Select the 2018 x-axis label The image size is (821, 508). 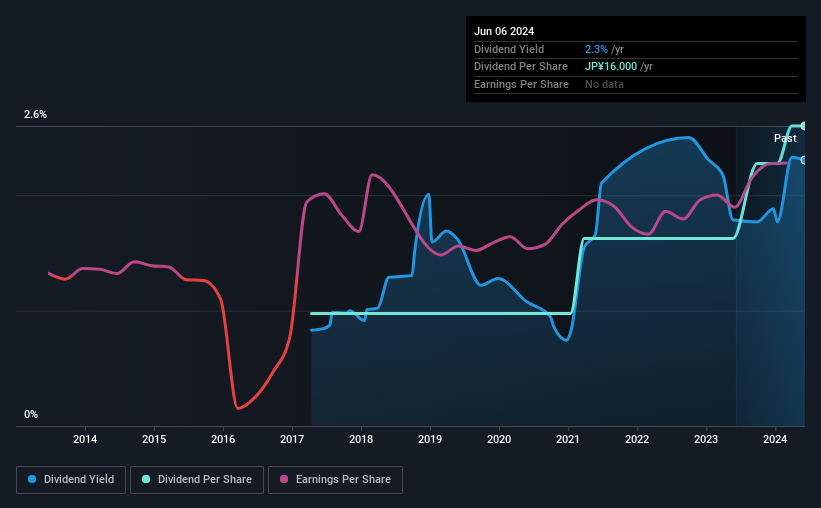(x=361, y=439)
